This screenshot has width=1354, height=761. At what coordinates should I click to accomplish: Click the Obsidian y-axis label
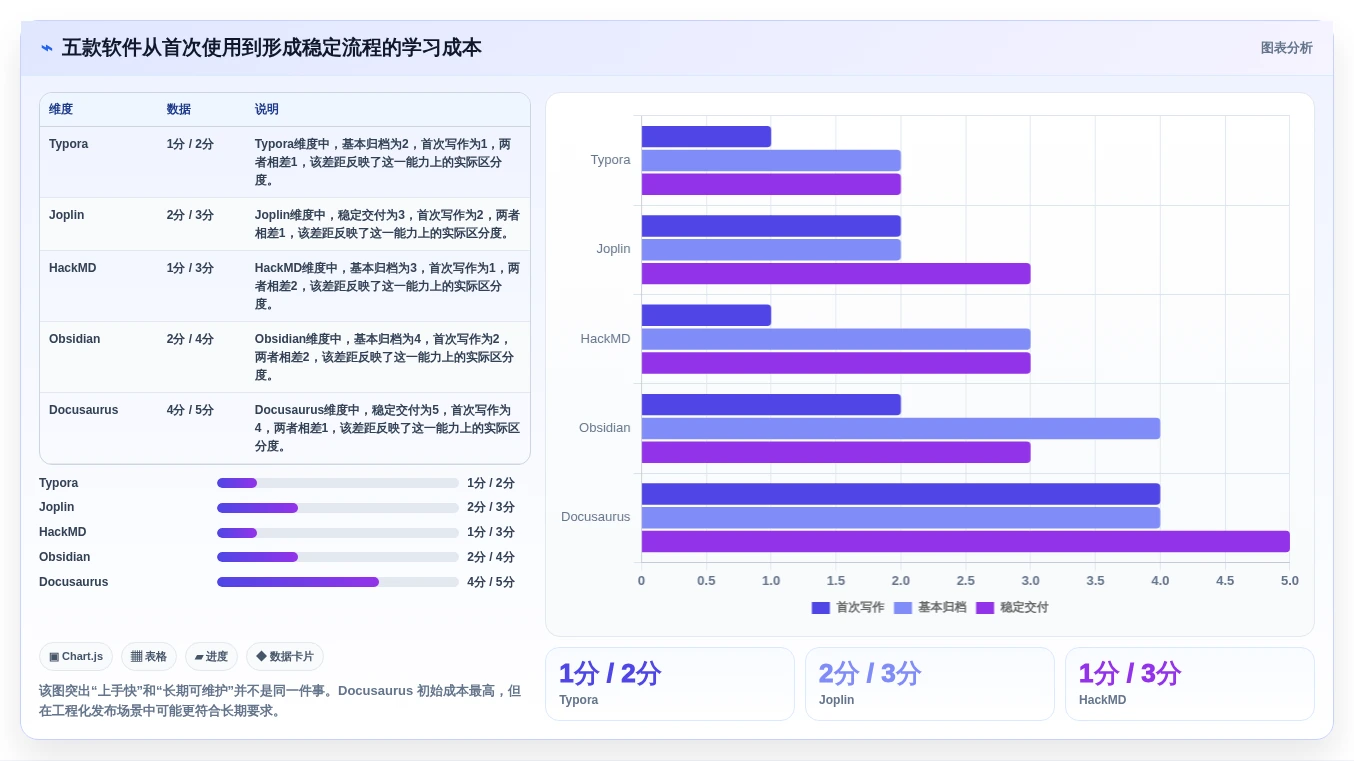click(x=605, y=428)
